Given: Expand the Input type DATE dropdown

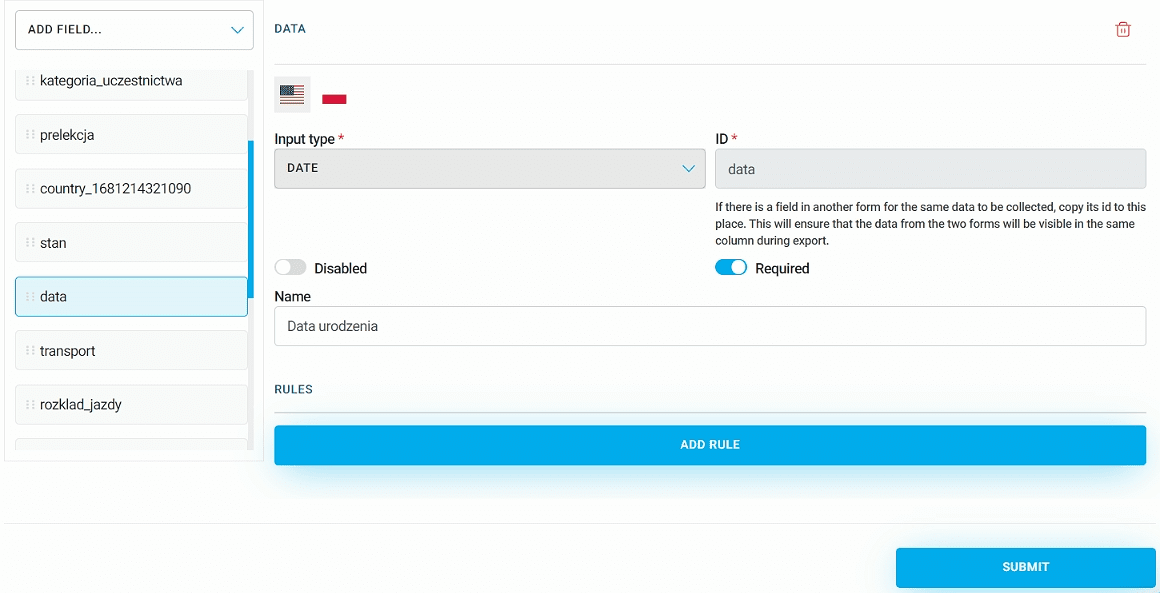Looking at the screenshot, I should pyautogui.click(x=490, y=169).
